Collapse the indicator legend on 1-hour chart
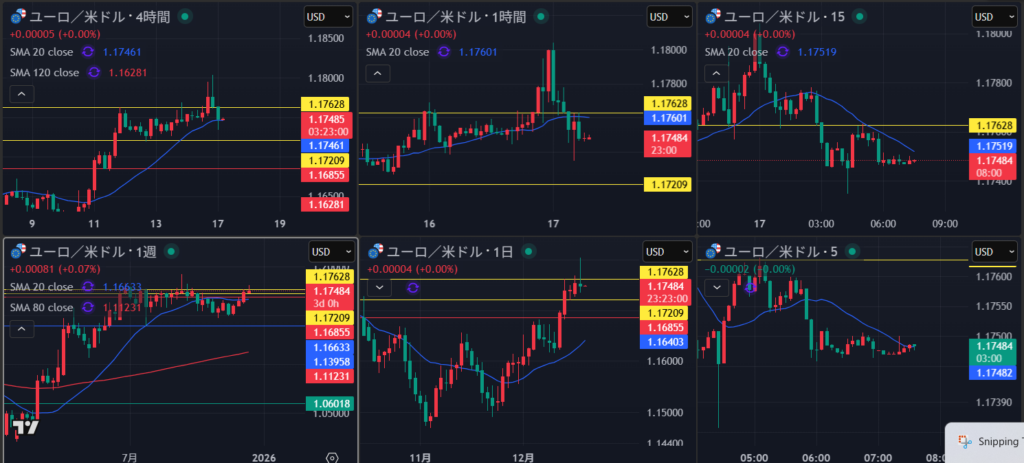1024x463 pixels. [x=376, y=73]
